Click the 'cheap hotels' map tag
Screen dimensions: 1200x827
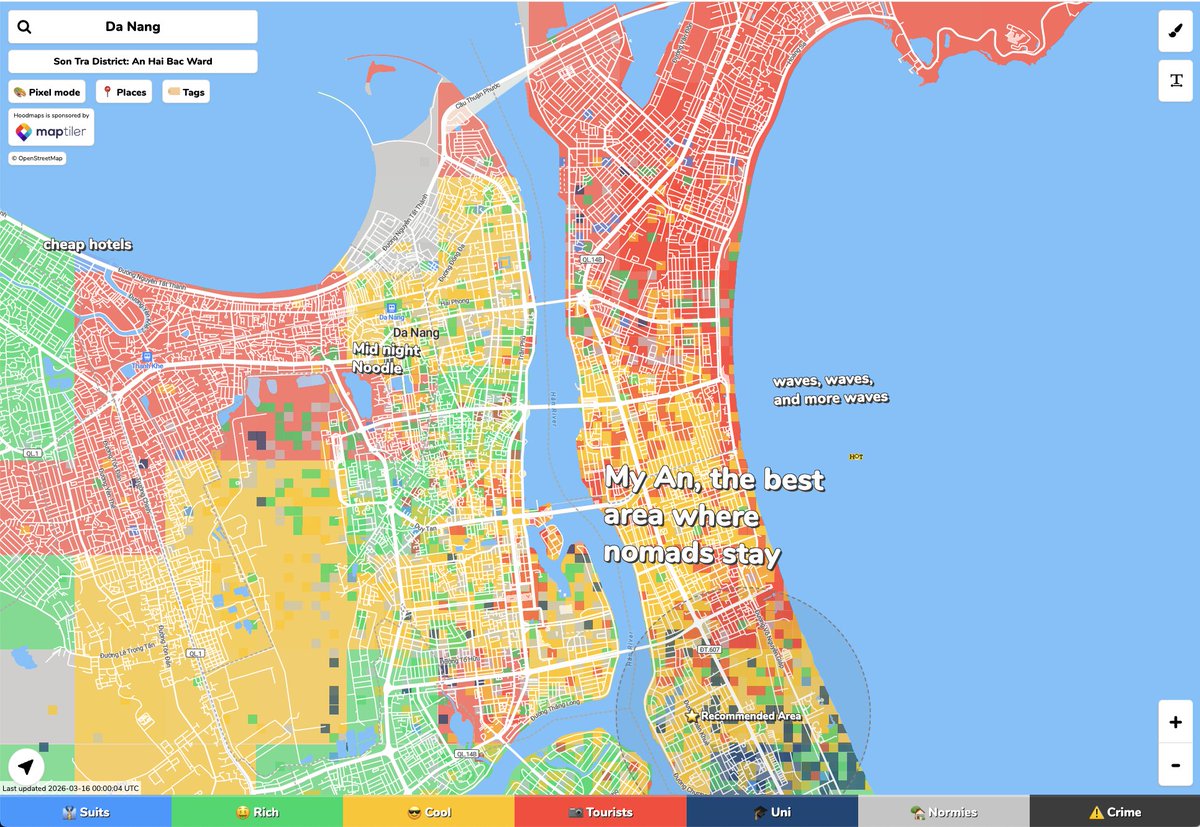coord(87,245)
